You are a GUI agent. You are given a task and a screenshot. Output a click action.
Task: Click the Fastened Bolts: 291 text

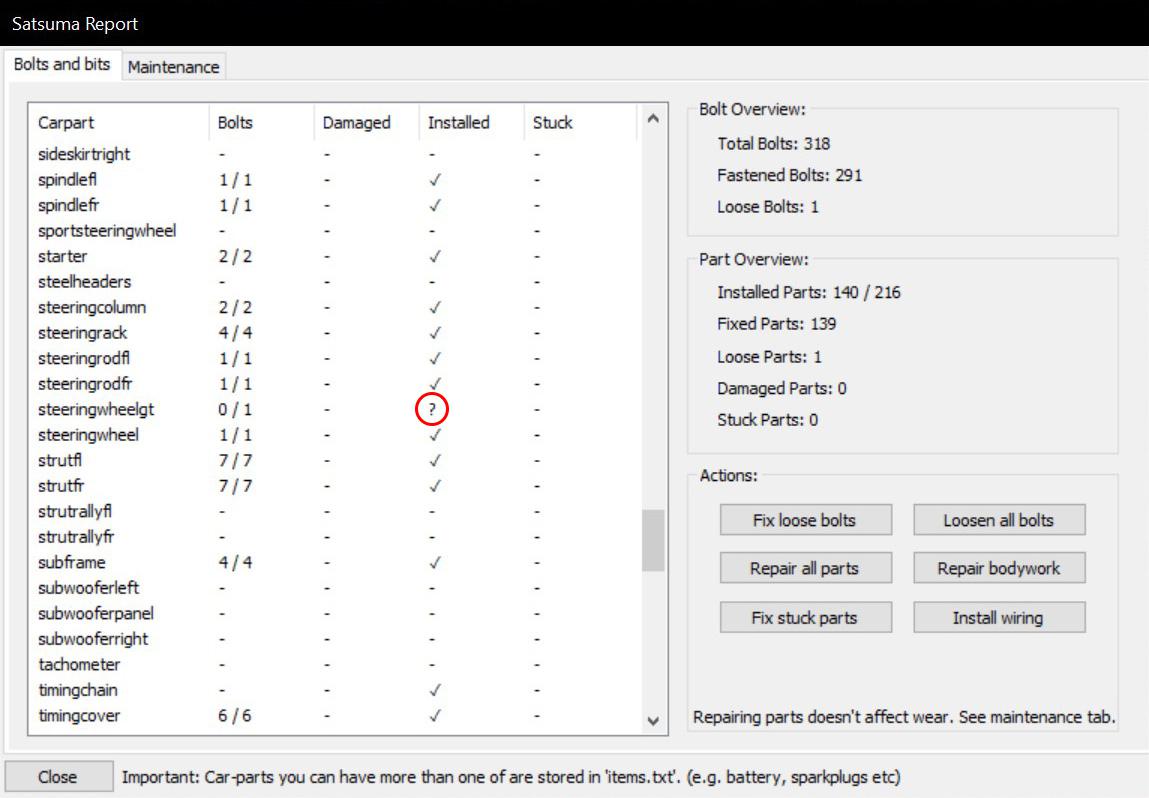click(x=790, y=175)
